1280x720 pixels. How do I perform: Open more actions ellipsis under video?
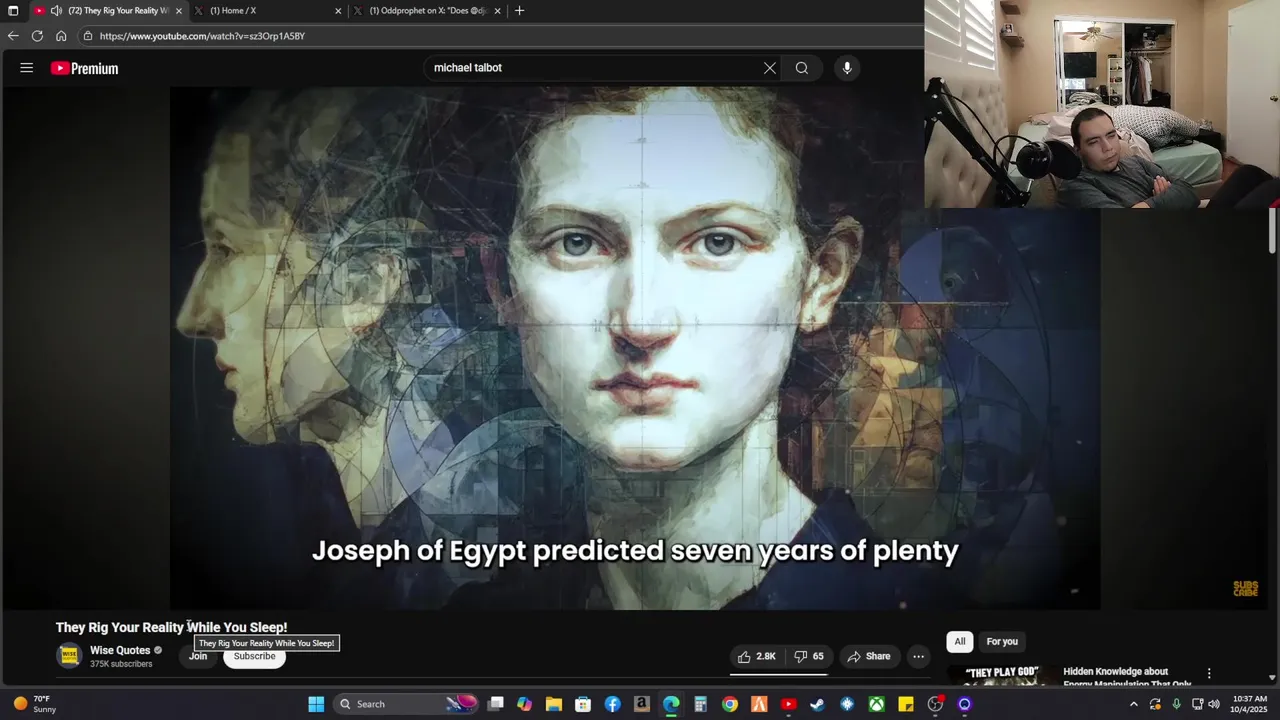pyautogui.click(x=918, y=656)
